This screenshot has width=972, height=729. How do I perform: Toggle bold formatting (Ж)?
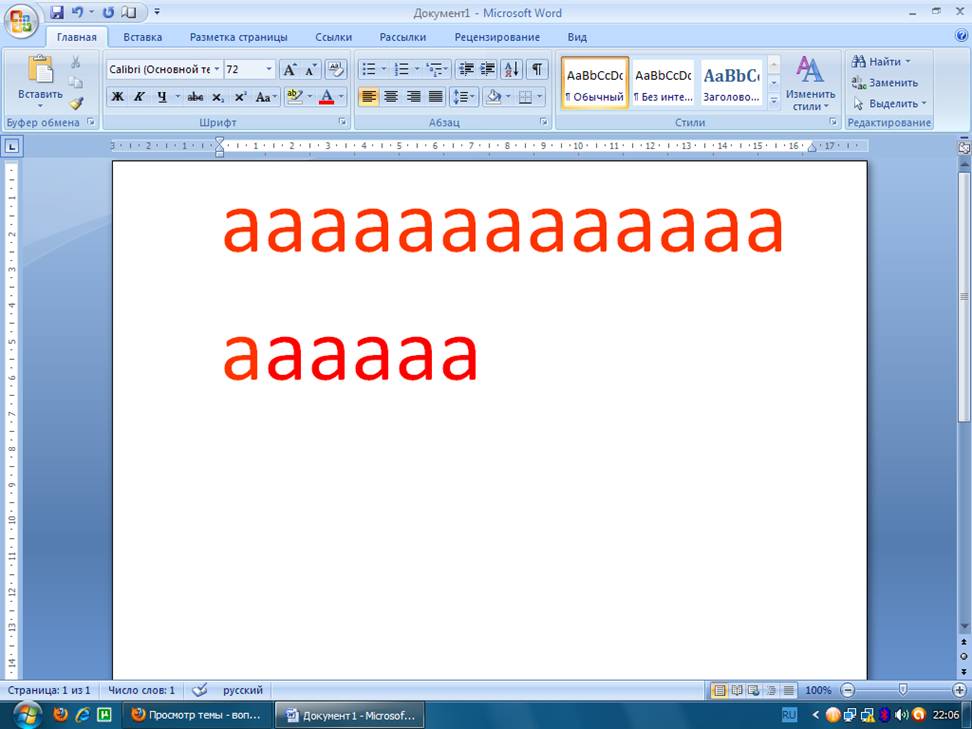click(x=117, y=97)
